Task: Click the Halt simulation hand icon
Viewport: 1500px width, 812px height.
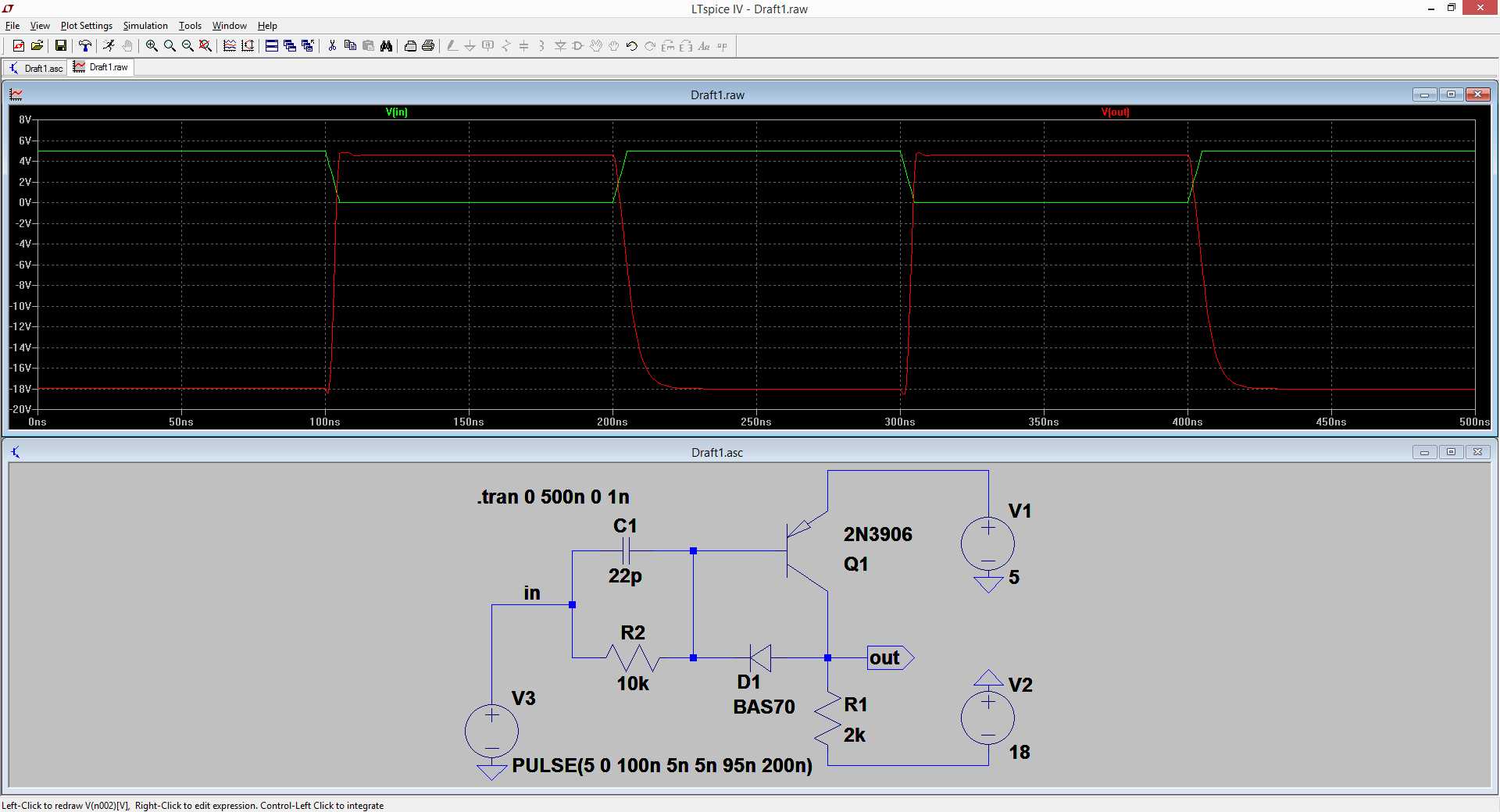Action: [127, 46]
